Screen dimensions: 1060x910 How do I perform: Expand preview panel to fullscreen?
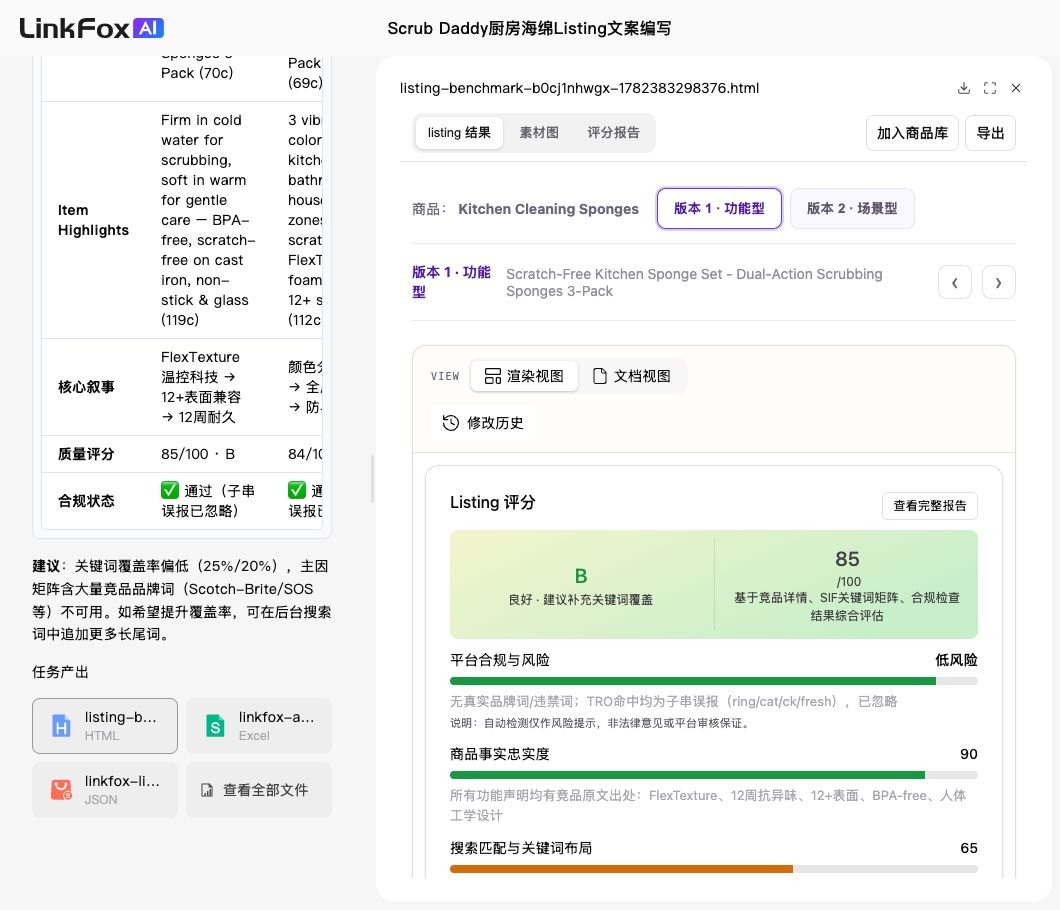coord(990,88)
